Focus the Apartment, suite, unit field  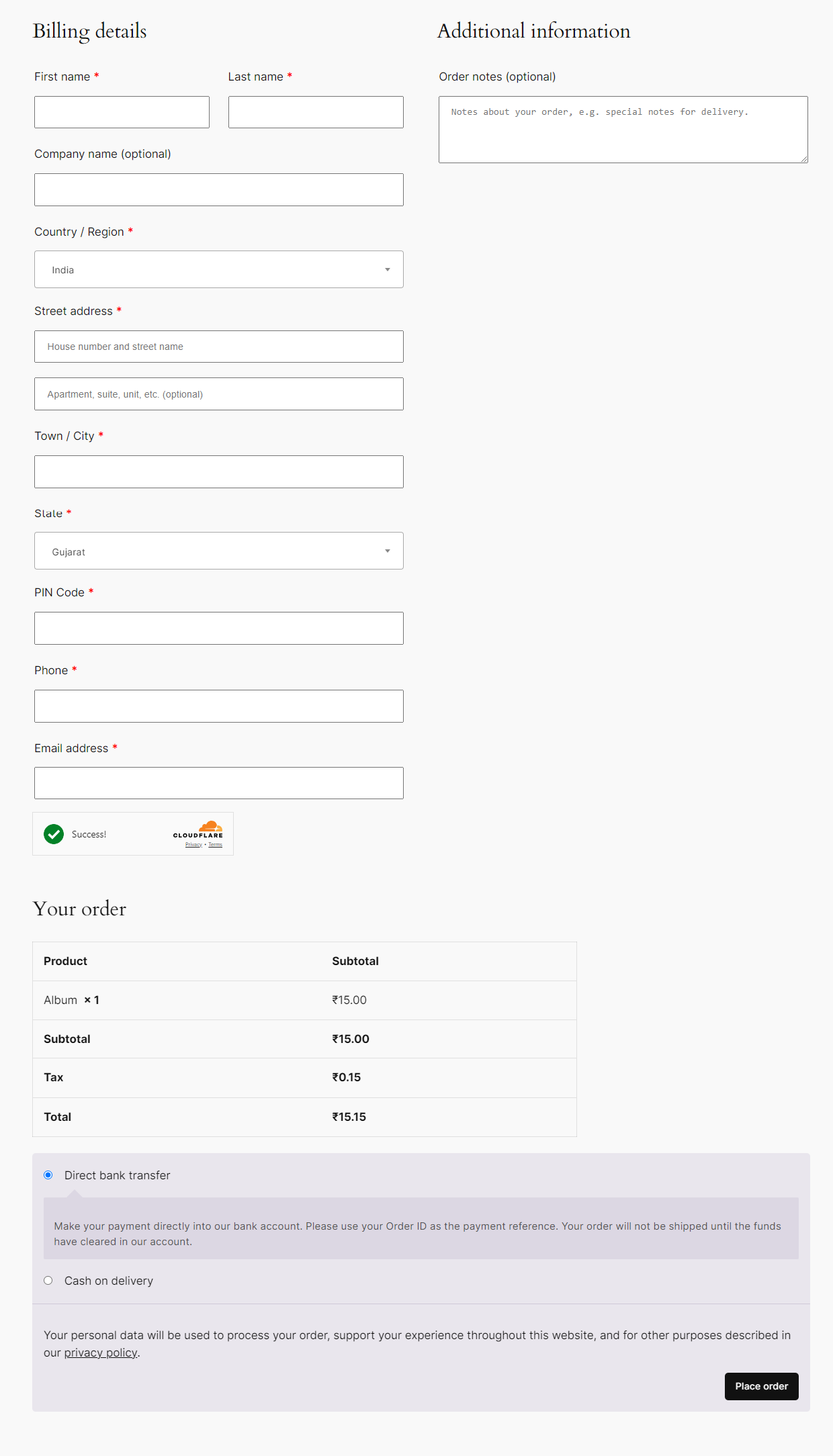click(218, 394)
